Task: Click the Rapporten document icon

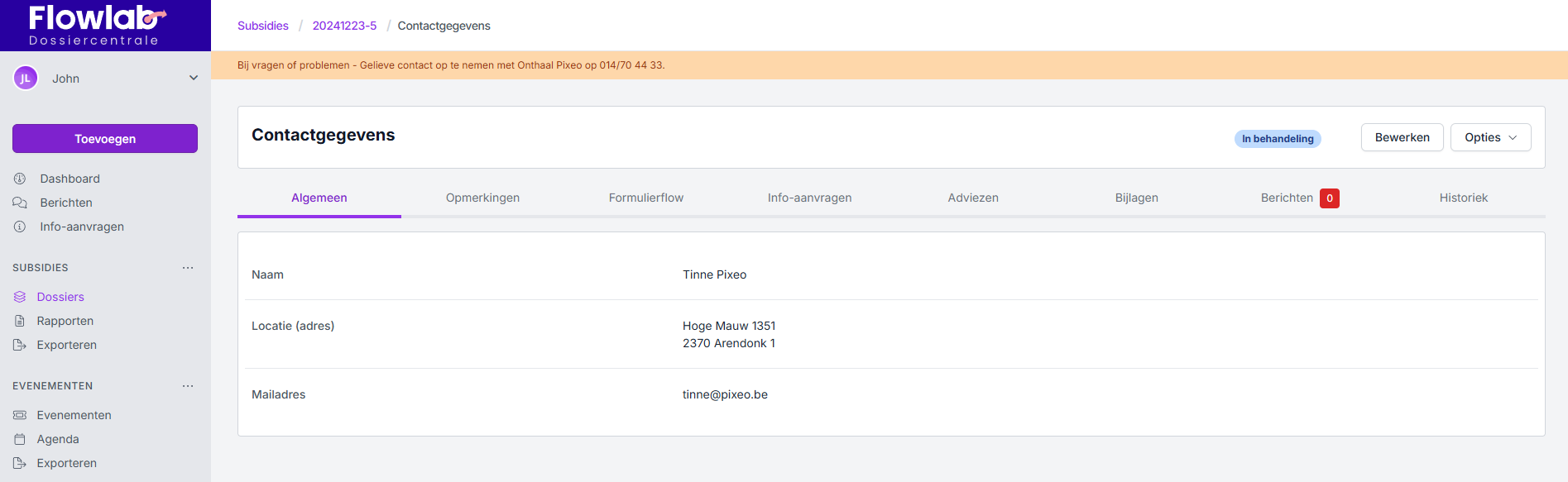Action: [20, 321]
